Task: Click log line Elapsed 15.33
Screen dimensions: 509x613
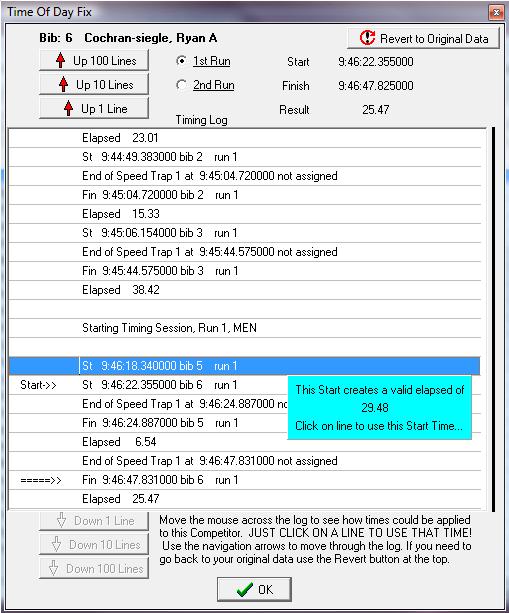Action: 245,214
